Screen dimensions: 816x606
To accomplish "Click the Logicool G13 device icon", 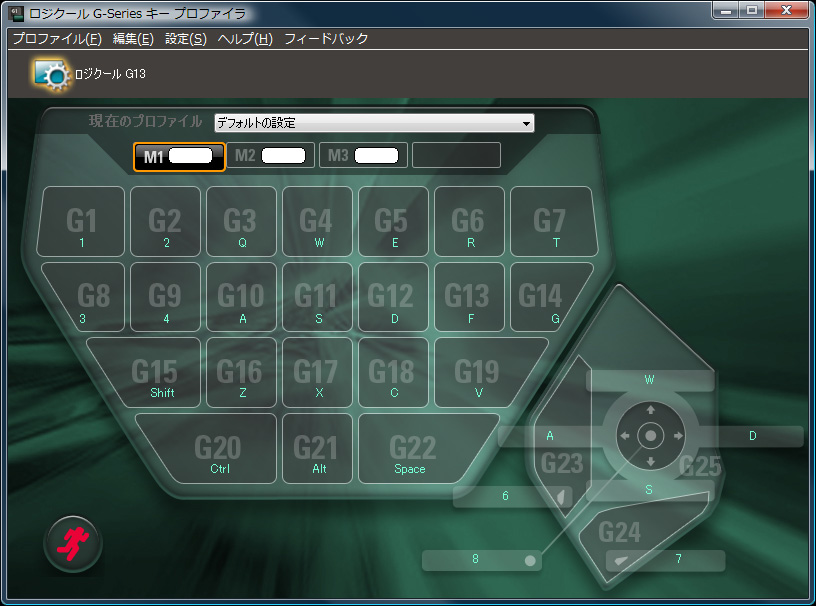I will 49,73.
